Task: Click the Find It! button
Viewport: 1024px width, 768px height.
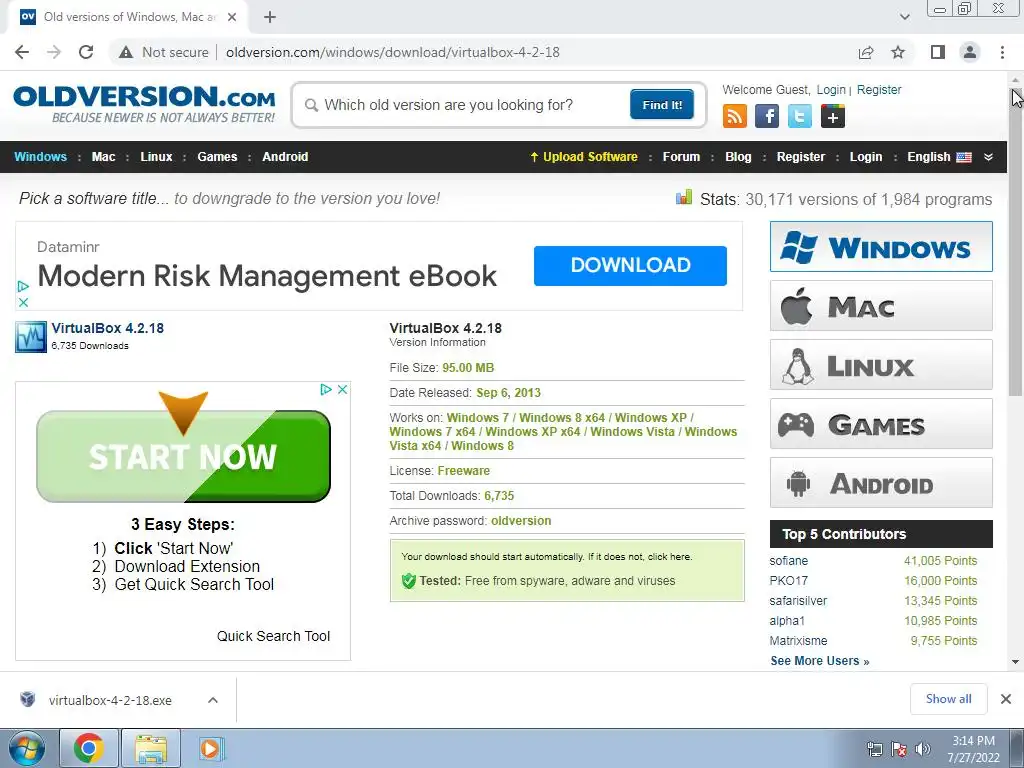Action: pos(662,104)
